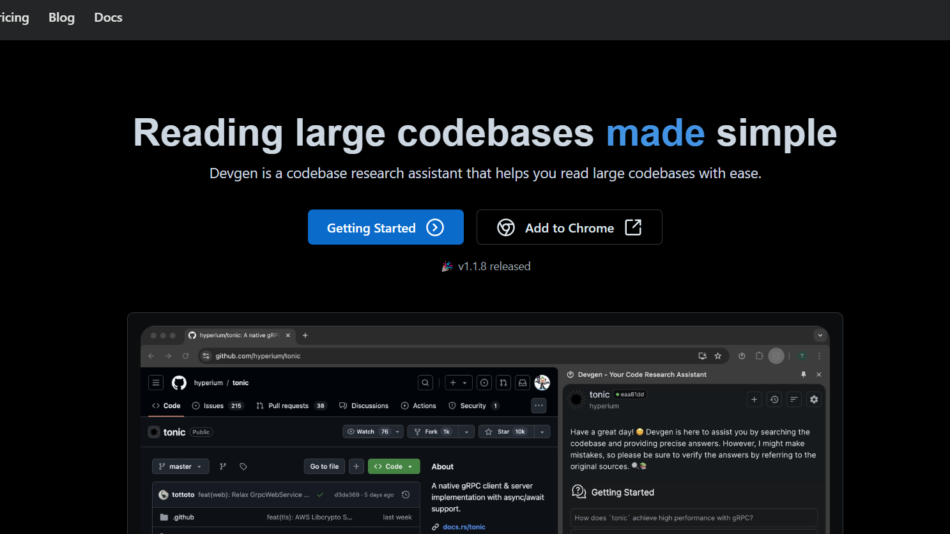Open the extensions puzzle icon in demo browser toolbar
Image resolution: width=950 pixels, height=534 pixels.
(x=759, y=356)
